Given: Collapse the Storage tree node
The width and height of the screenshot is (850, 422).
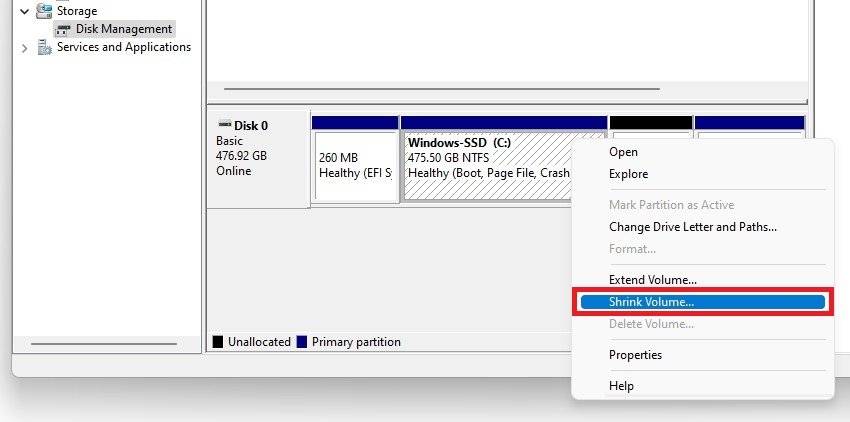Looking at the screenshot, I should point(24,11).
